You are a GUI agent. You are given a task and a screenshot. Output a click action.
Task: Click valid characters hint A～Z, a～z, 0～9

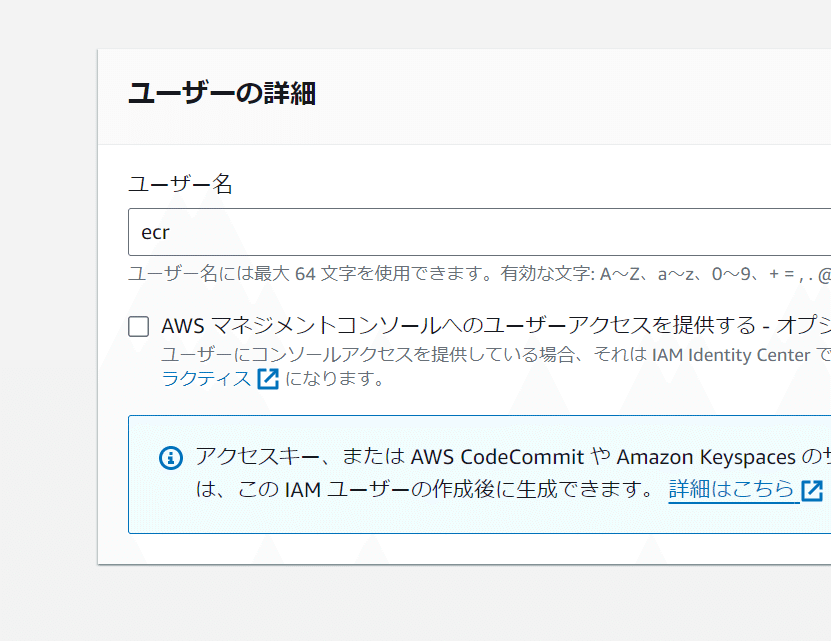tap(680, 273)
